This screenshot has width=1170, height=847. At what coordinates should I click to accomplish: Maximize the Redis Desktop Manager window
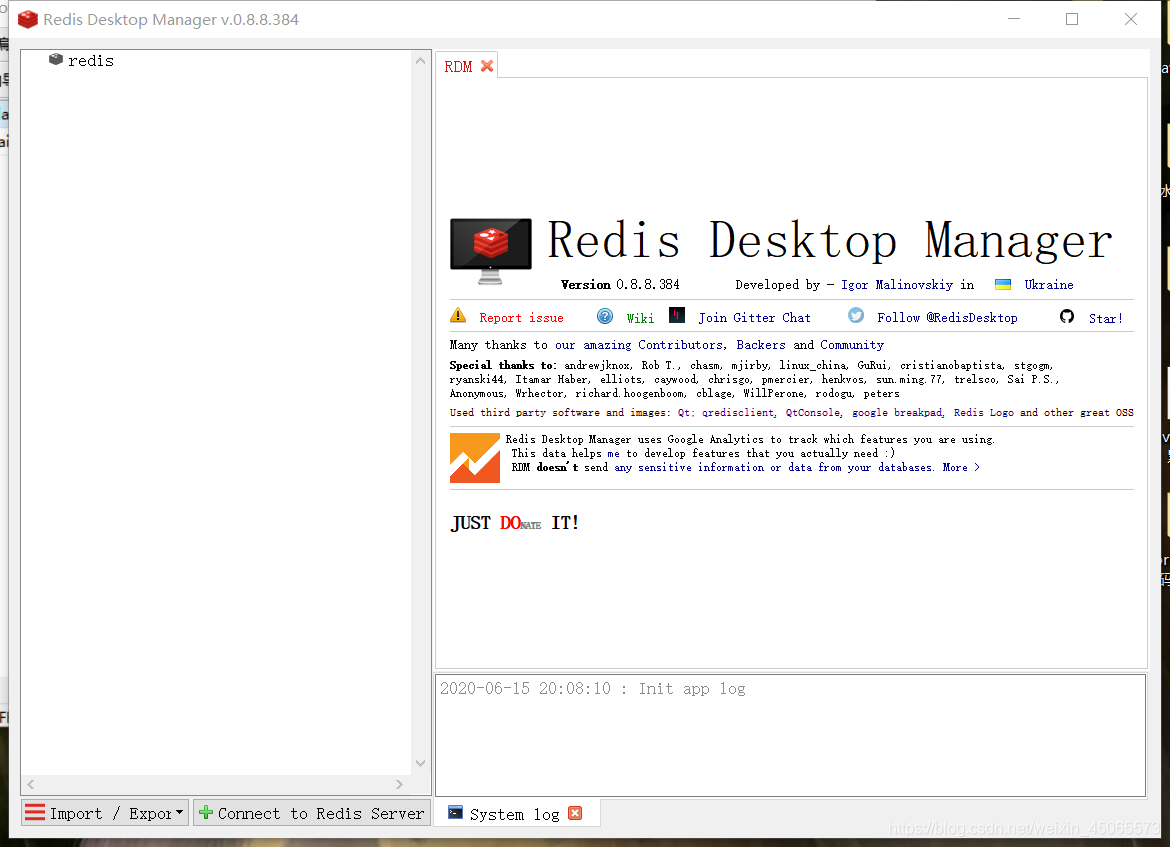click(1072, 19)
